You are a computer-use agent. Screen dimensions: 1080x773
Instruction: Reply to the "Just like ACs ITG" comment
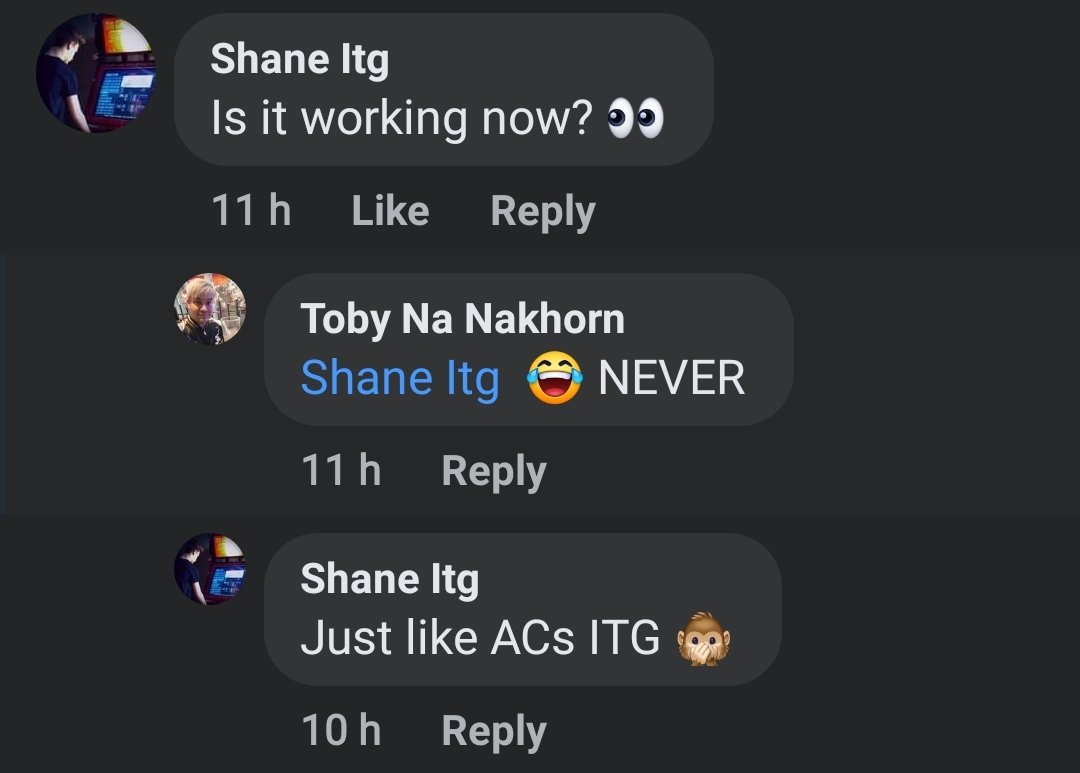pyautogui.click(x=494, y=730)
